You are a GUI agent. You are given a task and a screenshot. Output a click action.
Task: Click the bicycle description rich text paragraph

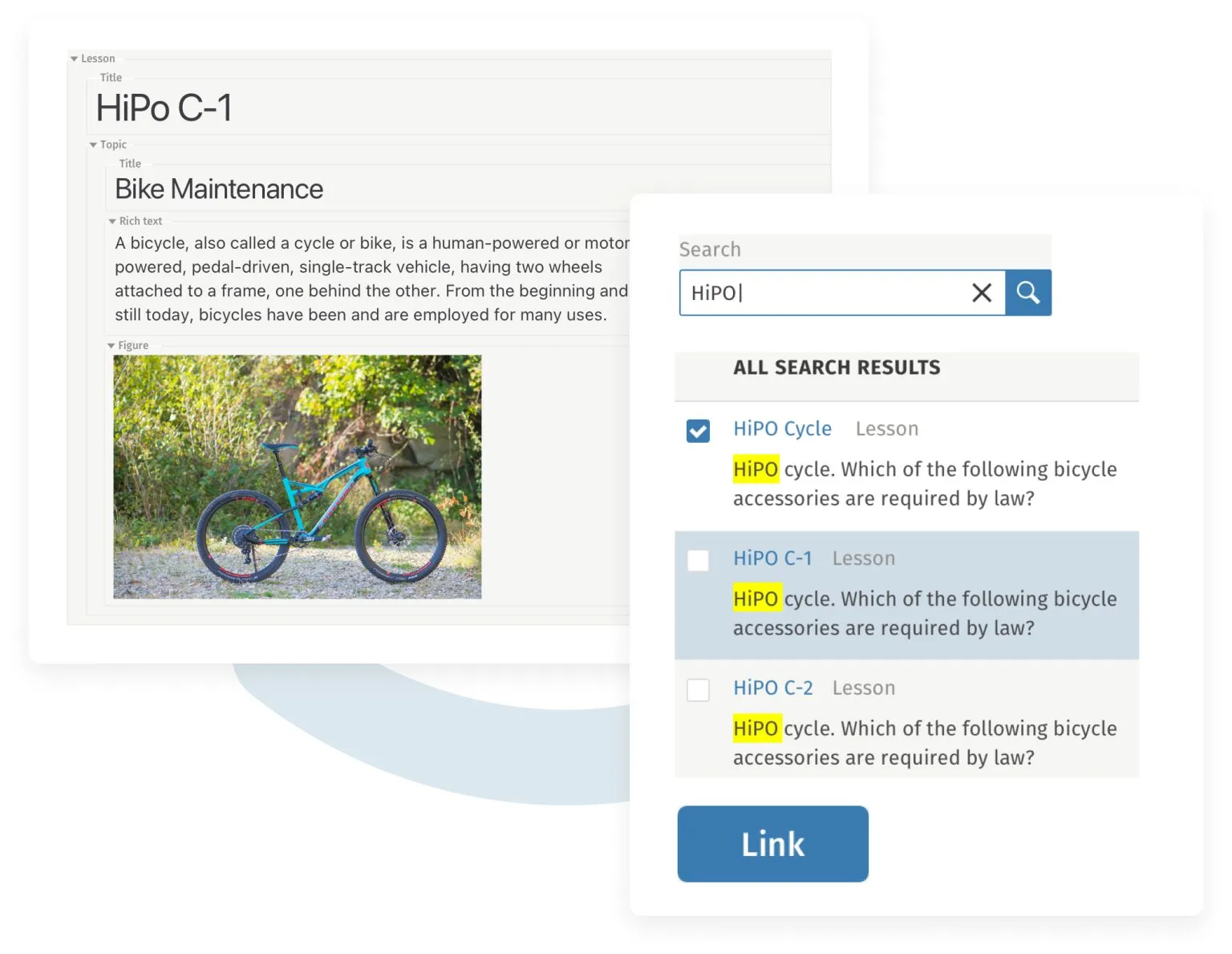371,278
